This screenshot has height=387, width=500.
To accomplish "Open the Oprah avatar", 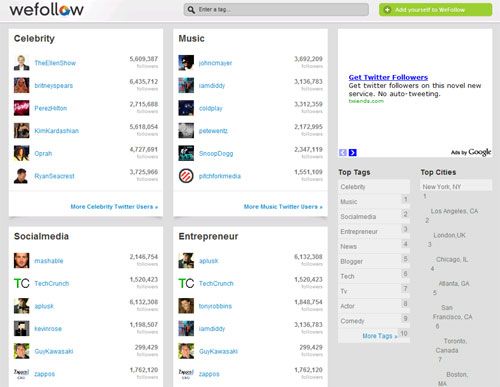I will point(21,153).
